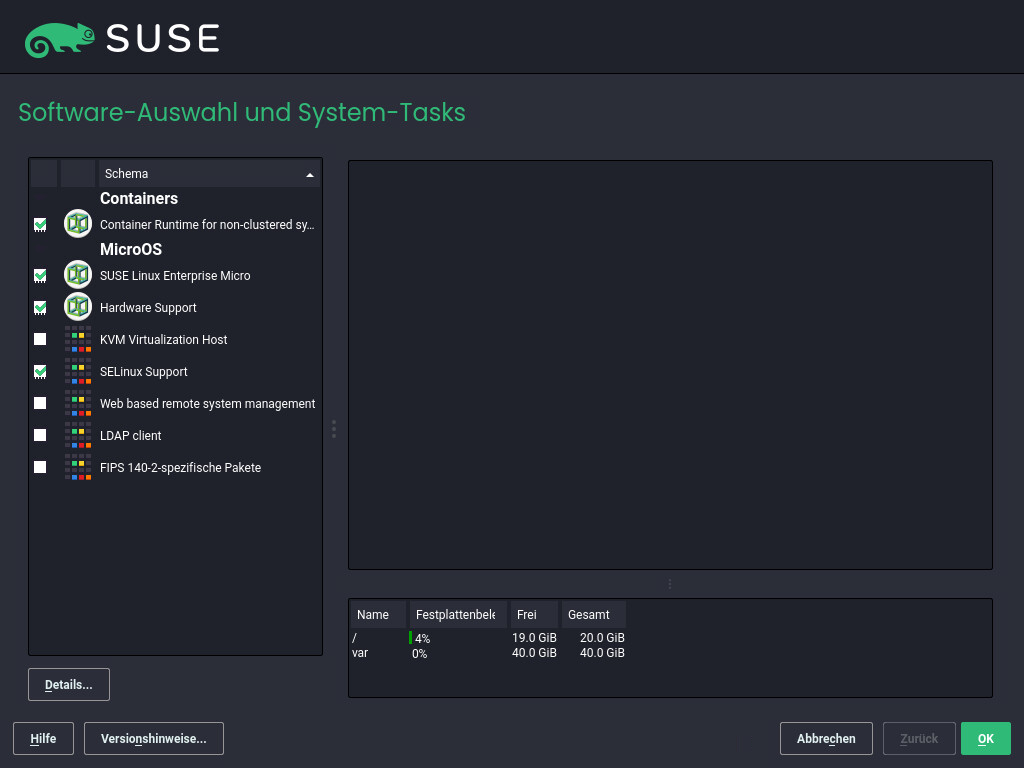Click the SUSE Linux Enterprise Micro icon

point(78,275)
